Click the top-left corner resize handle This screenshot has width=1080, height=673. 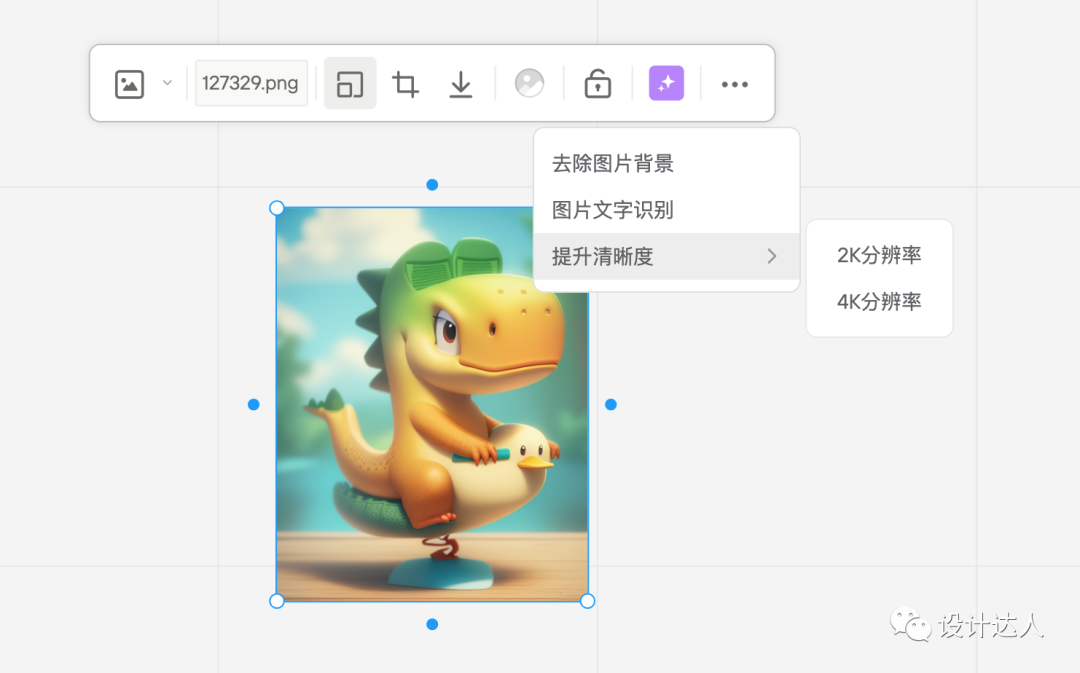[277, 208]
